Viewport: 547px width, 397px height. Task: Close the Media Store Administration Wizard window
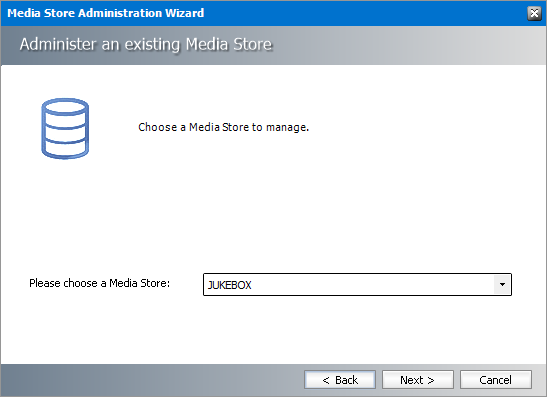pyautogui.click(x=534, y=13)
